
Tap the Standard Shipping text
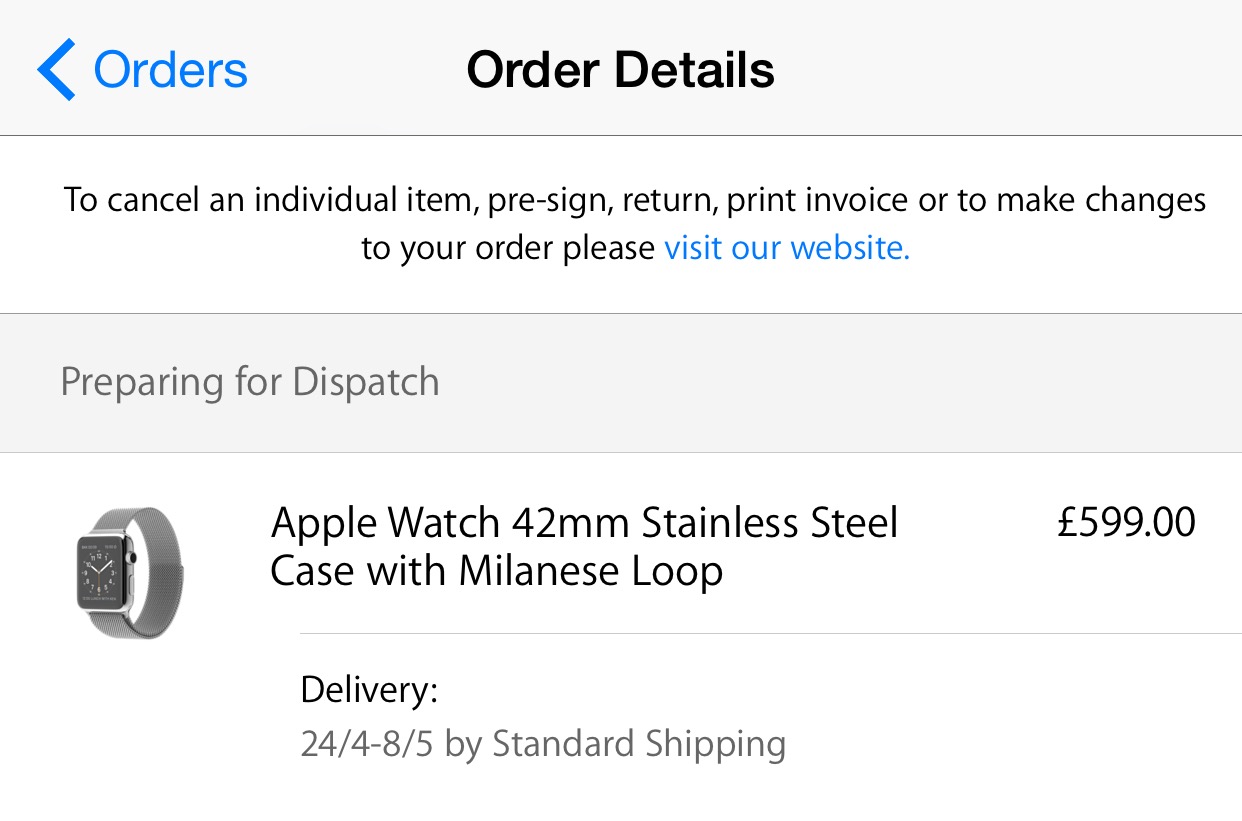[639, 744]
